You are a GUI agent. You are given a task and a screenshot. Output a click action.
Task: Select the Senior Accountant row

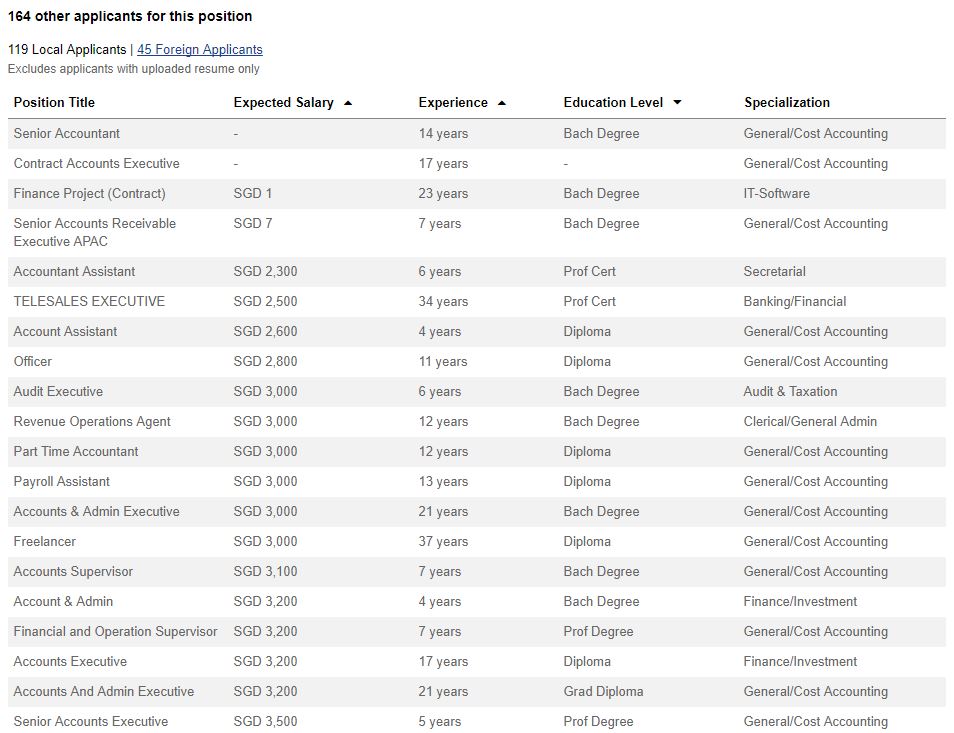click(477, 134)
